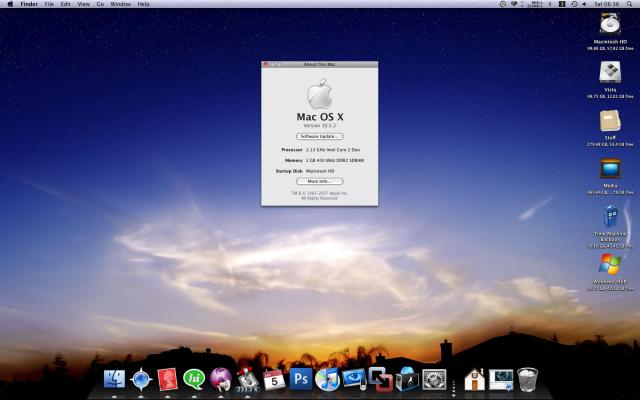Click the Software Update button
Screen dimensions: 640x400
[320, 136]
